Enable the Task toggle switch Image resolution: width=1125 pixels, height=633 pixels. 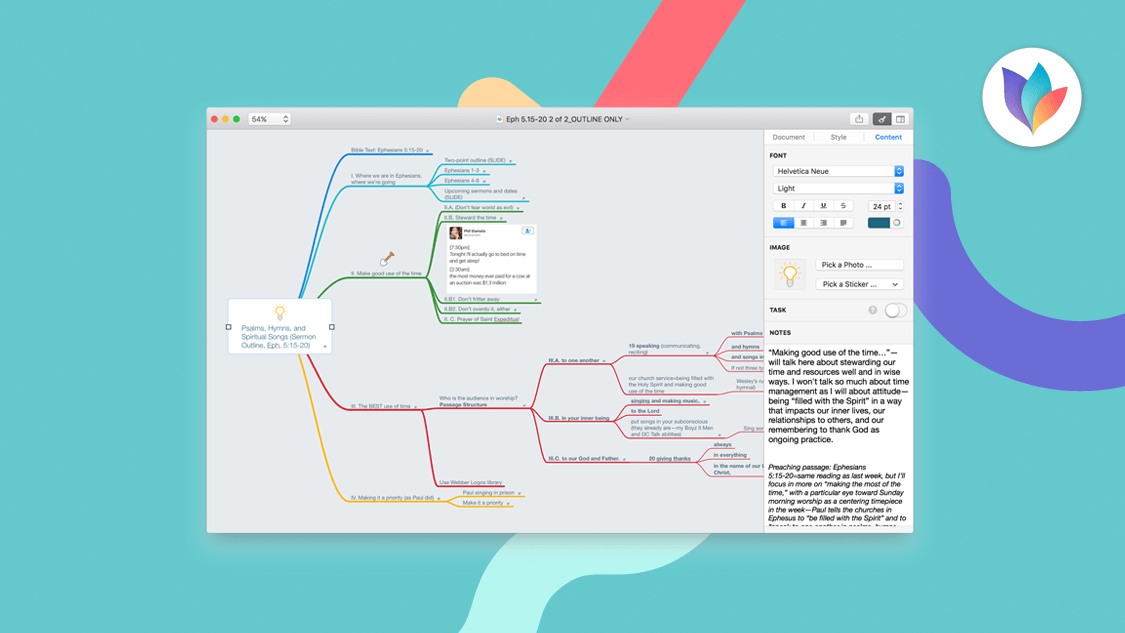coord(895,310)
